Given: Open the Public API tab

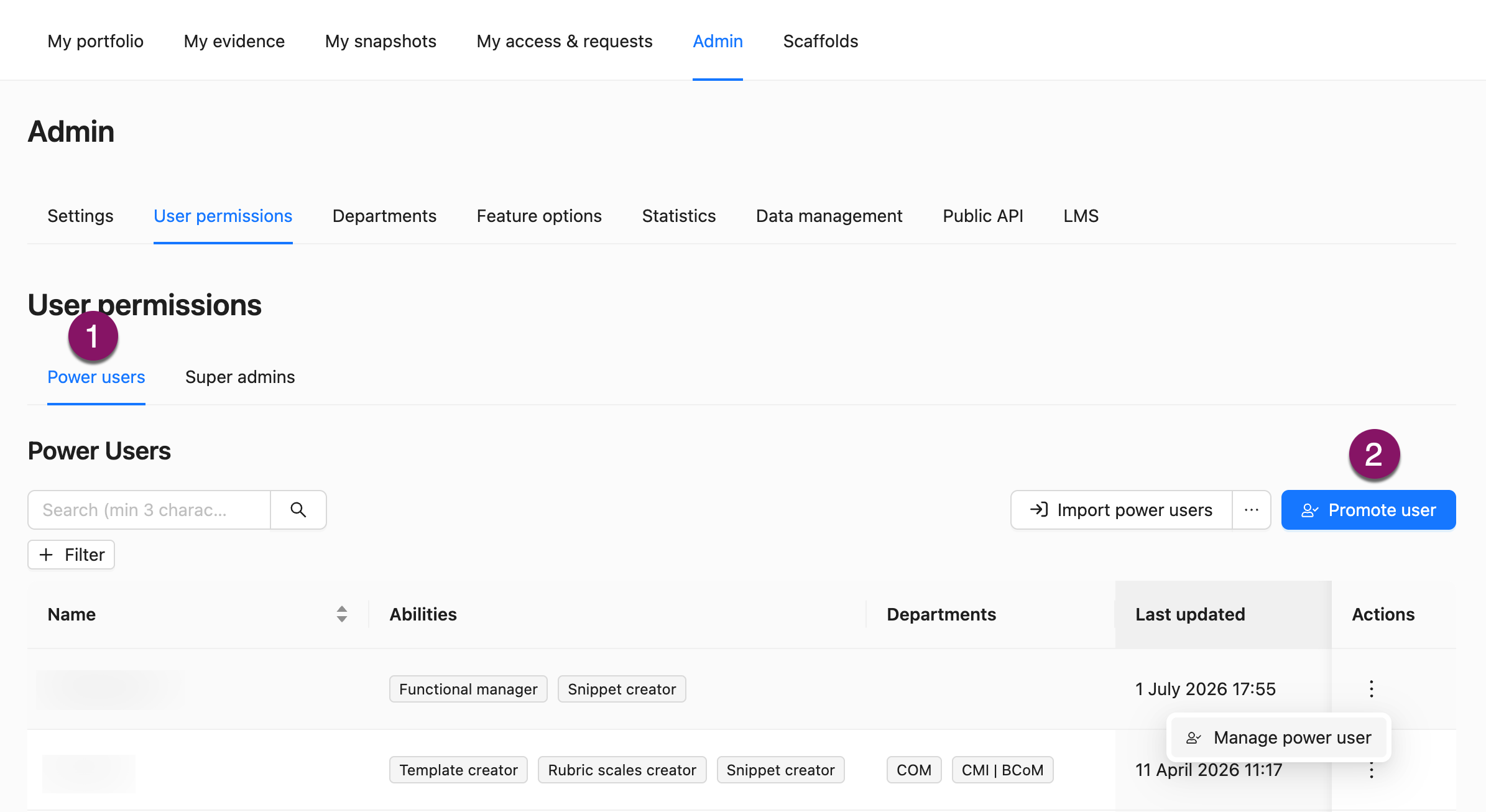Looking at the screenshot, I should click(983, 216).
